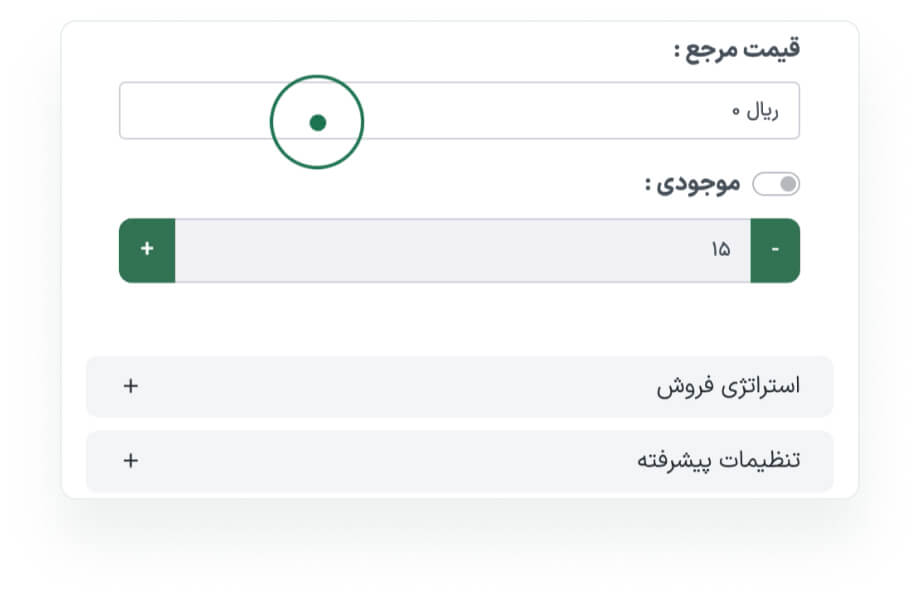The height and width of the screenshot is (600, 920).
Task: Click the solid green dot in the ring
Action: coord(318,123)
